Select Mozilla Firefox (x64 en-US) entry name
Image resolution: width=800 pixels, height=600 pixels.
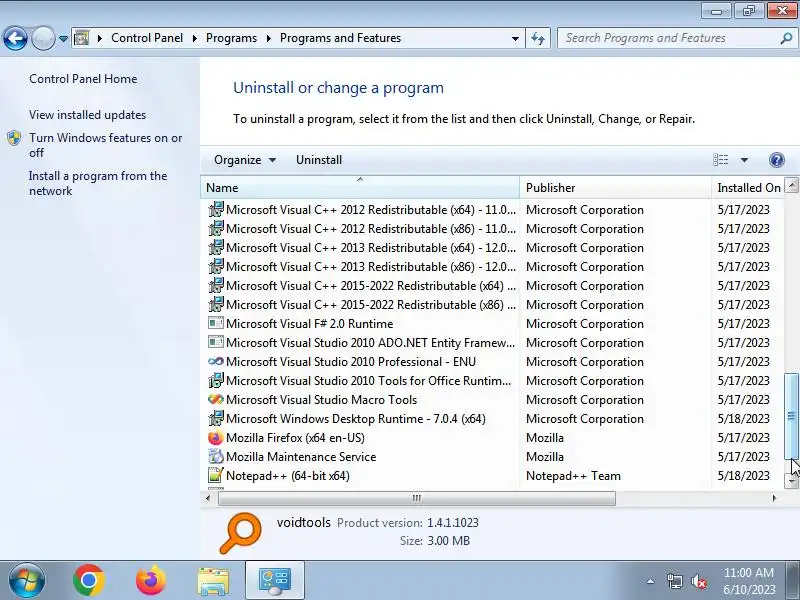[295, 438]
